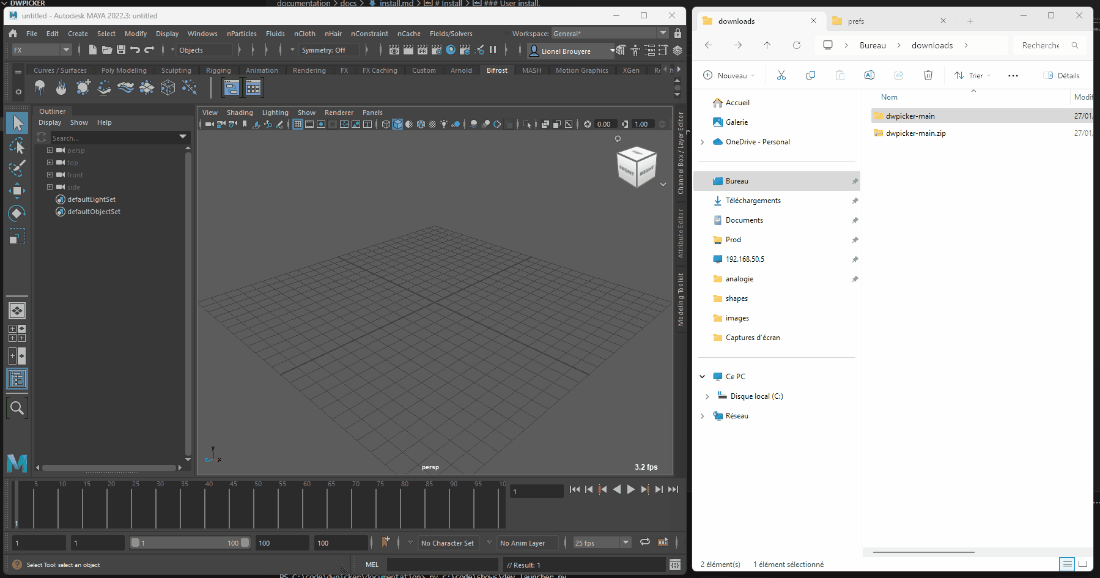Toggle IPR render pause button in status line
Image resolution: width=1100 pixels, height=578 pixels.
click(x=493, y=50)
